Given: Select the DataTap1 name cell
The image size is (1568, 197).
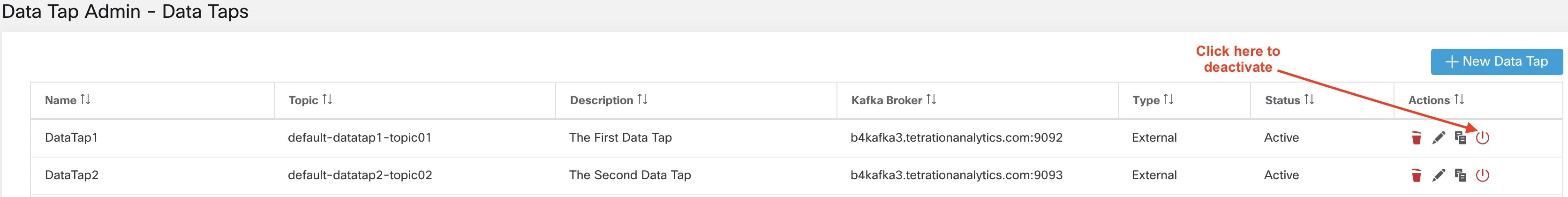Looking at the screenshot, I should coord(71,138).
